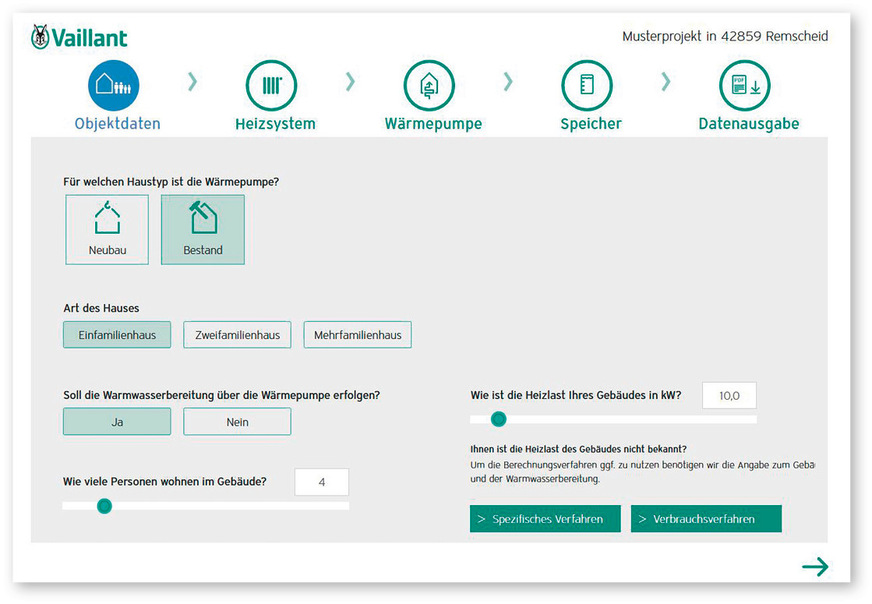Open Spezifisches Verfahren calculation
This screenshot has height=604, width=872.
tap(545, 519)
